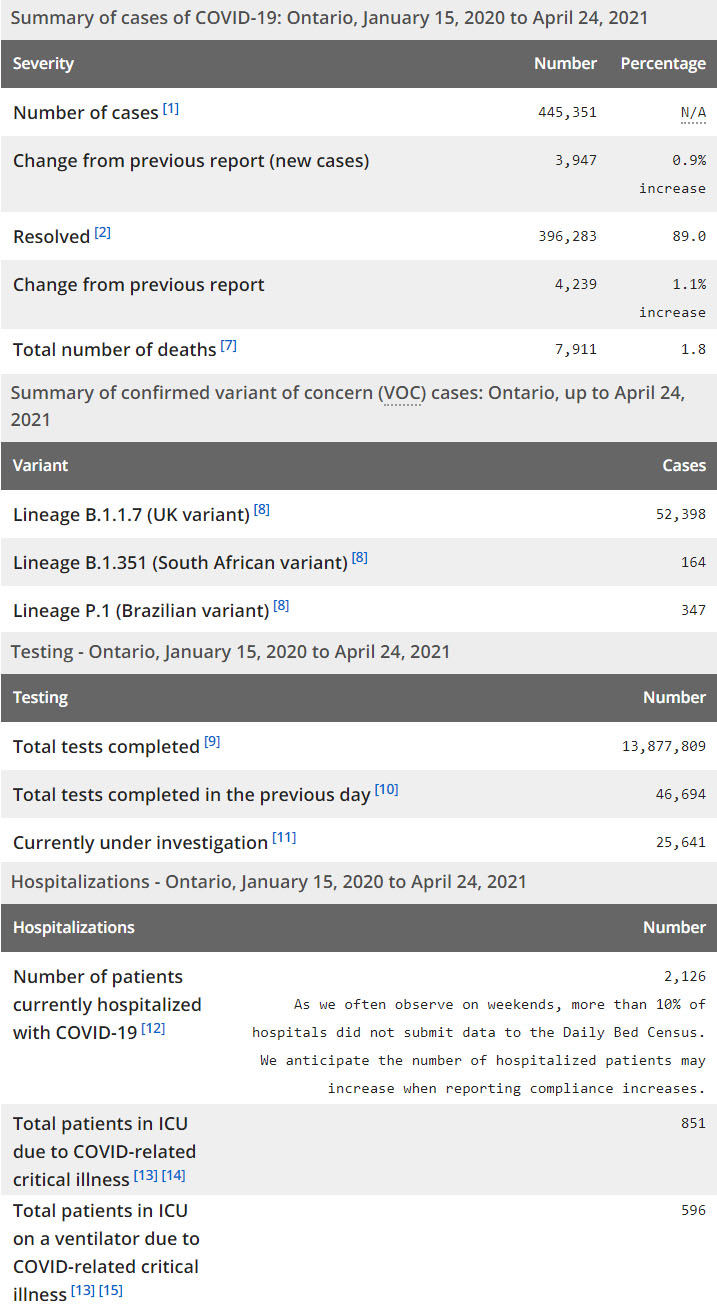Open footnote 1 beside Number of cases
717x1307 pixels.
[x=171, y=109]
